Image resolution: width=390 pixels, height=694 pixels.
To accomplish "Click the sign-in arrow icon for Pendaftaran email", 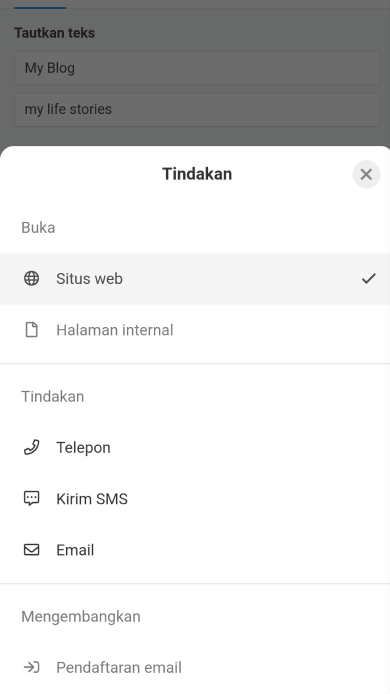I will coord(31,667).
